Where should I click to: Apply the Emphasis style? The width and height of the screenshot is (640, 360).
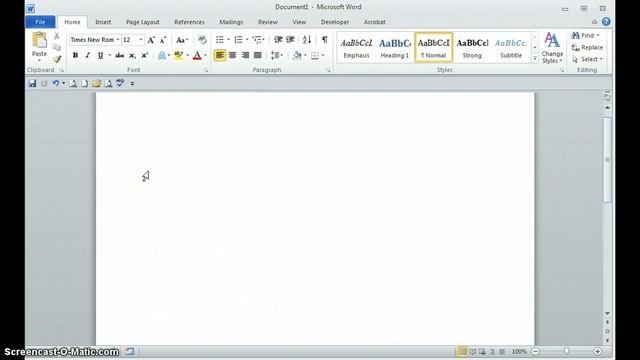[356, 48]
